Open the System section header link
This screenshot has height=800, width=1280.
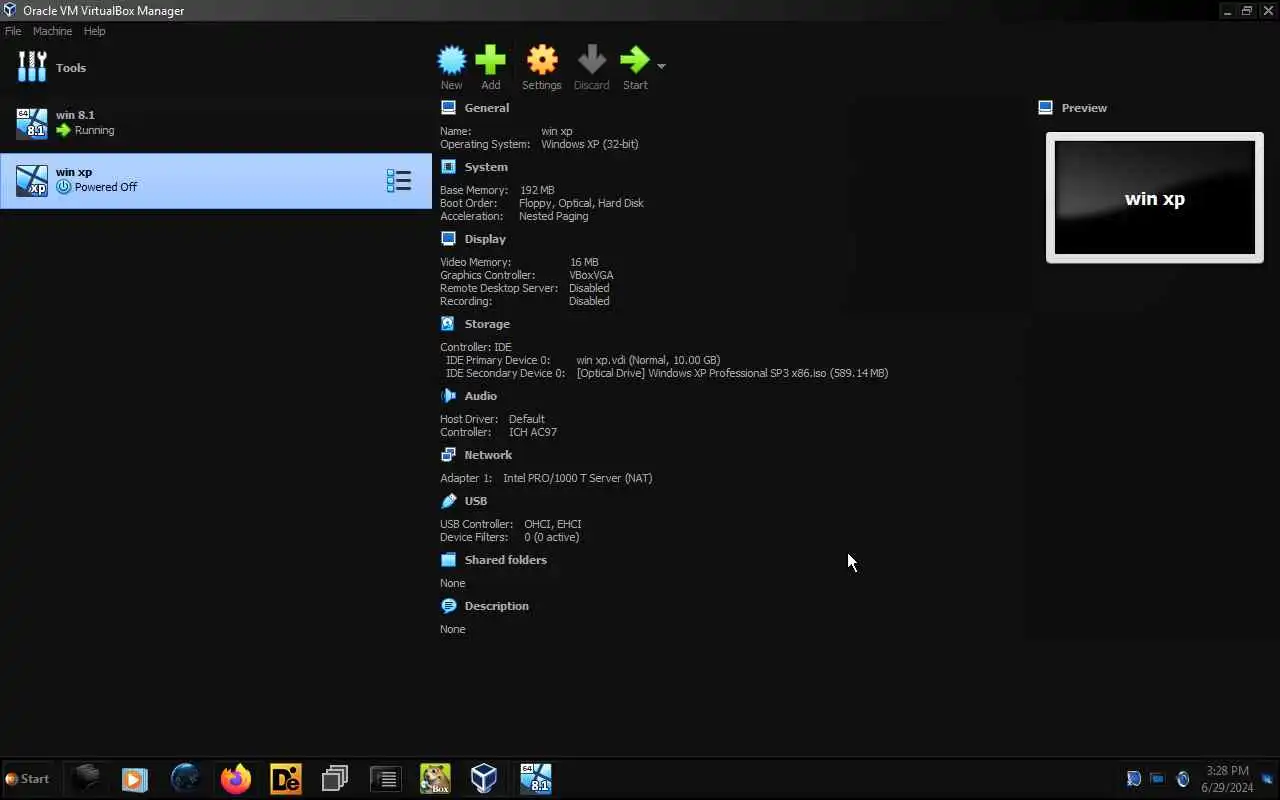pyautogui.click(x=486, y=167)
